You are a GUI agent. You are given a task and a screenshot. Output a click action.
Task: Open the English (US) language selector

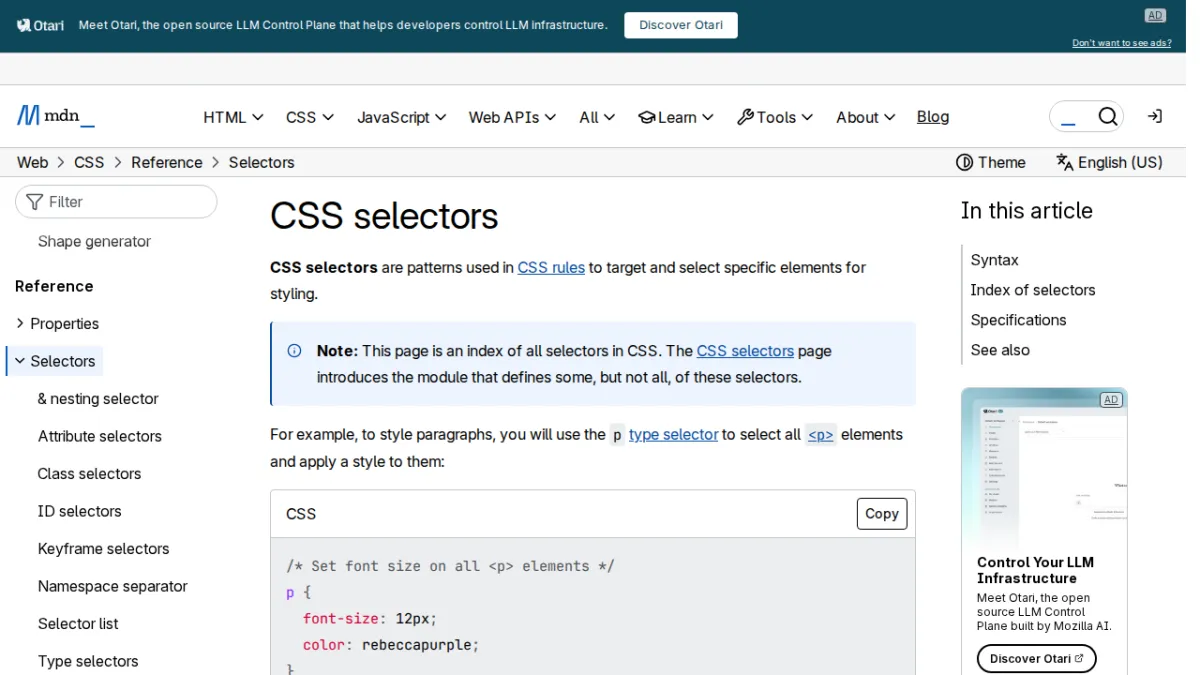click(x=1109, y=163)
